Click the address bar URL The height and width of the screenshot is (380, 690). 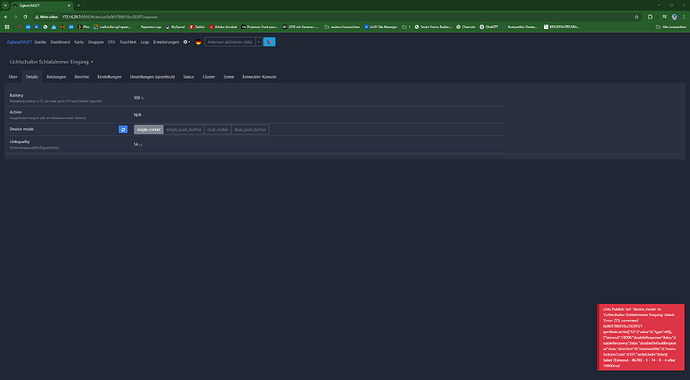[110, 17]
